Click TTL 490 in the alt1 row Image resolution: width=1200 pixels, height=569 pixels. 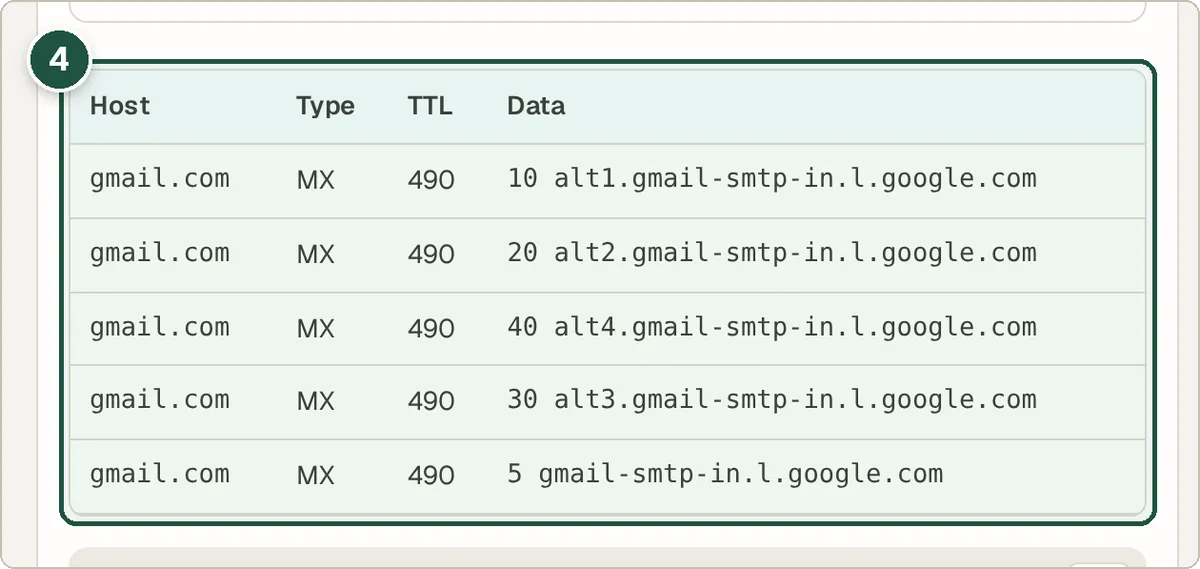click(431, 181)
